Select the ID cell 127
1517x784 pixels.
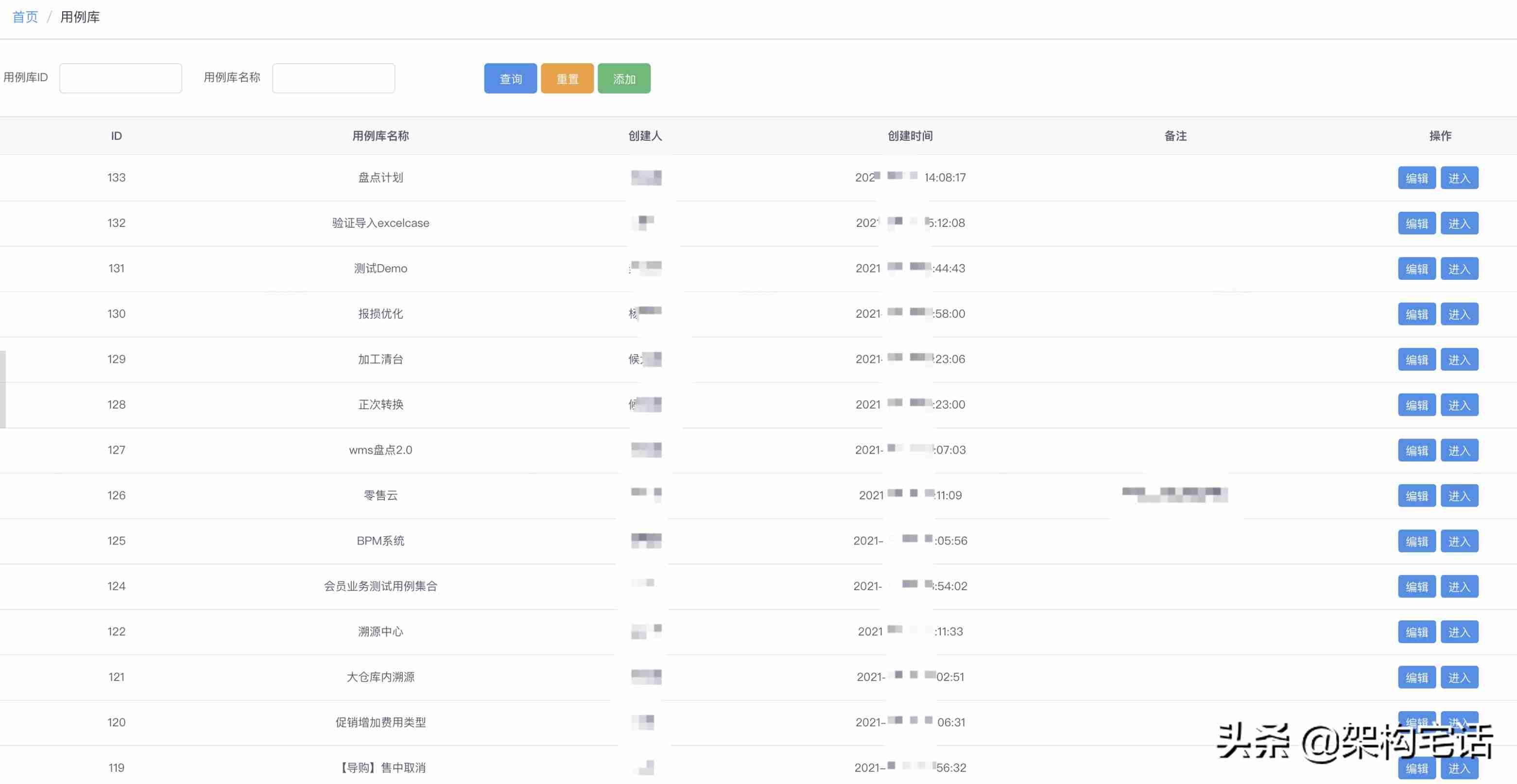pyautogui.click(x=117, y=450)
